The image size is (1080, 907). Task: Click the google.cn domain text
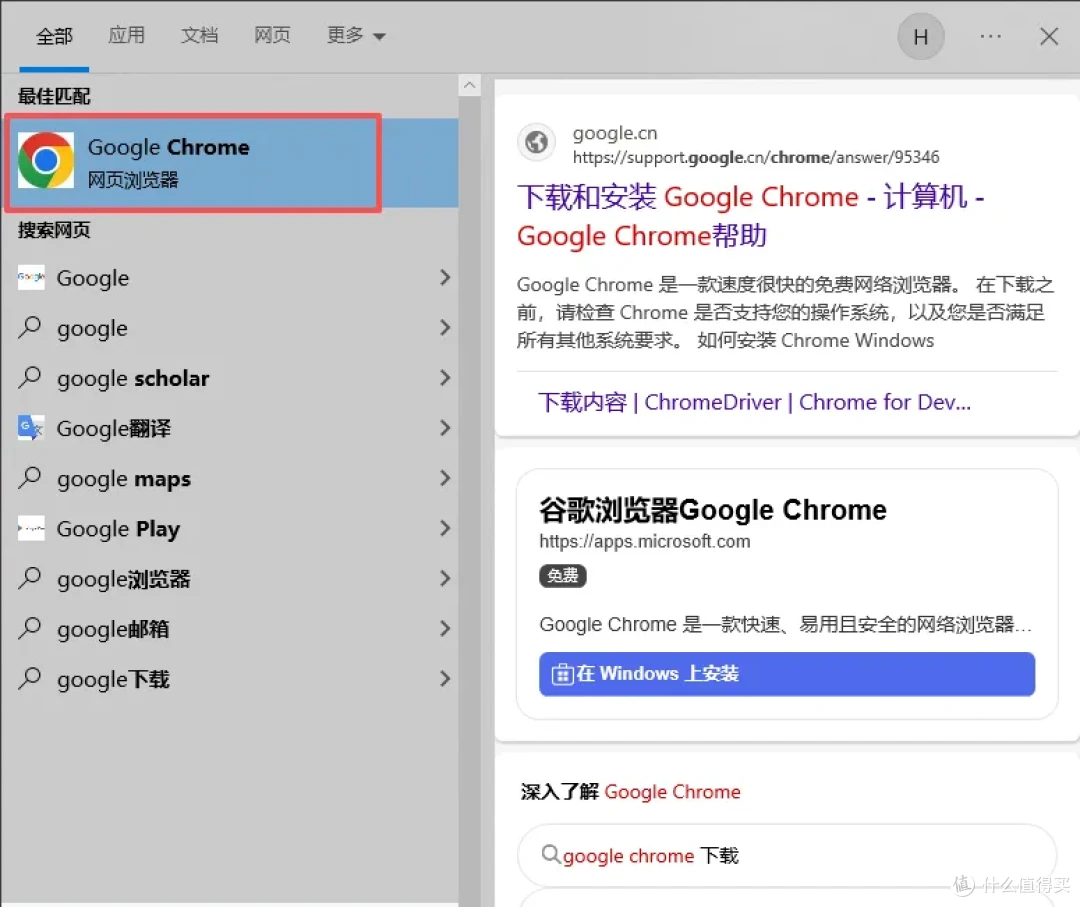615,133
